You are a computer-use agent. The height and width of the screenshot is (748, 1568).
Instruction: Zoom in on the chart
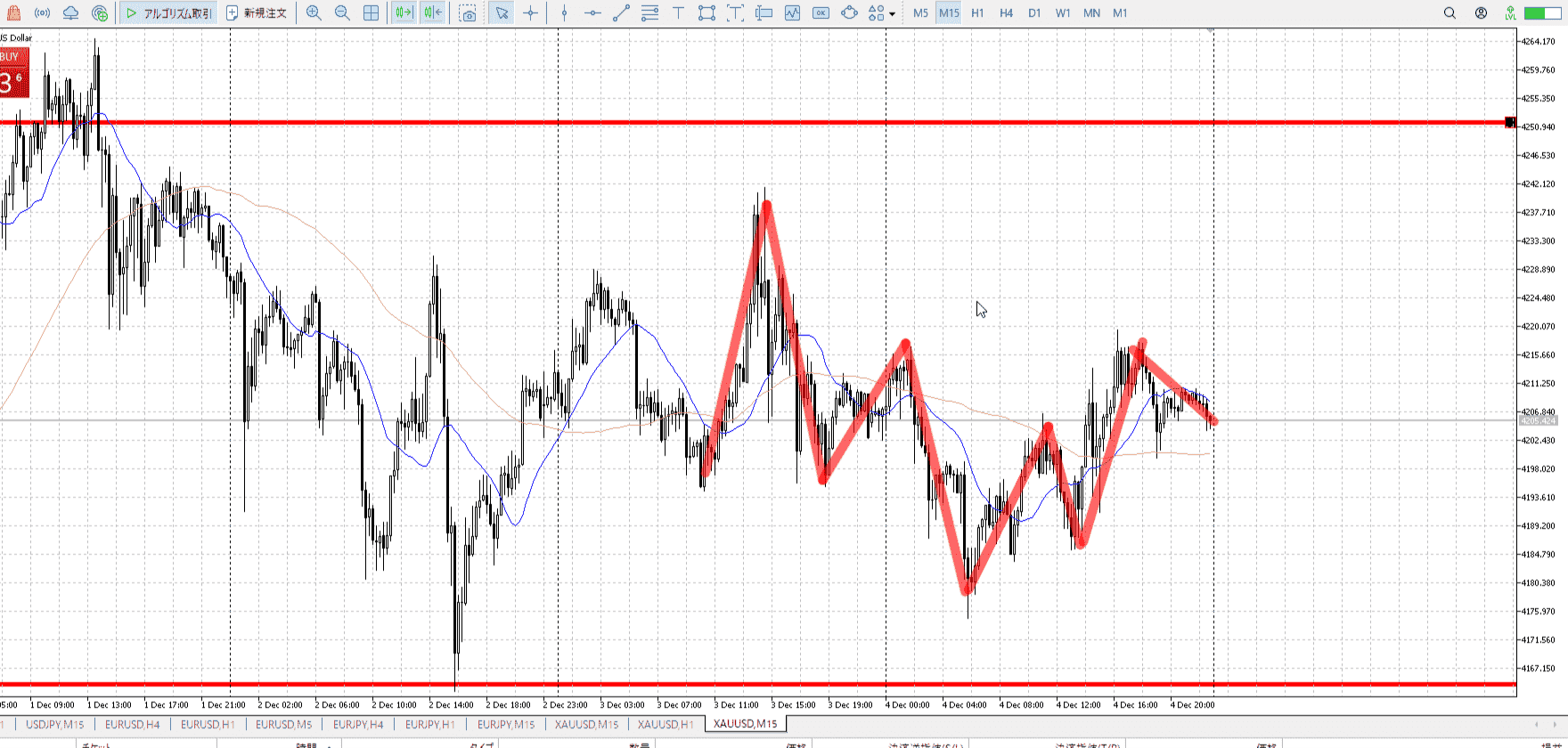(314, 13)
